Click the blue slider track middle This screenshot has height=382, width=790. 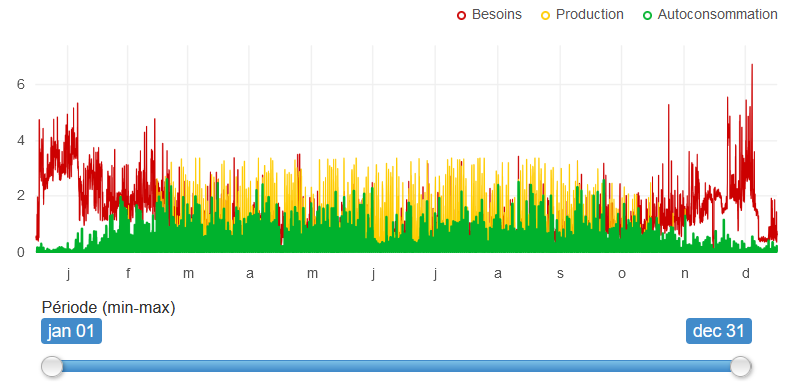pyautogui.click(x=396, y=366)
